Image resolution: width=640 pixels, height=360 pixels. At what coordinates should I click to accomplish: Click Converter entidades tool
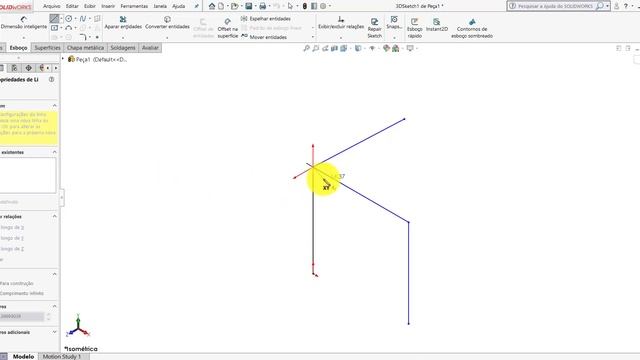coord(167,23)
